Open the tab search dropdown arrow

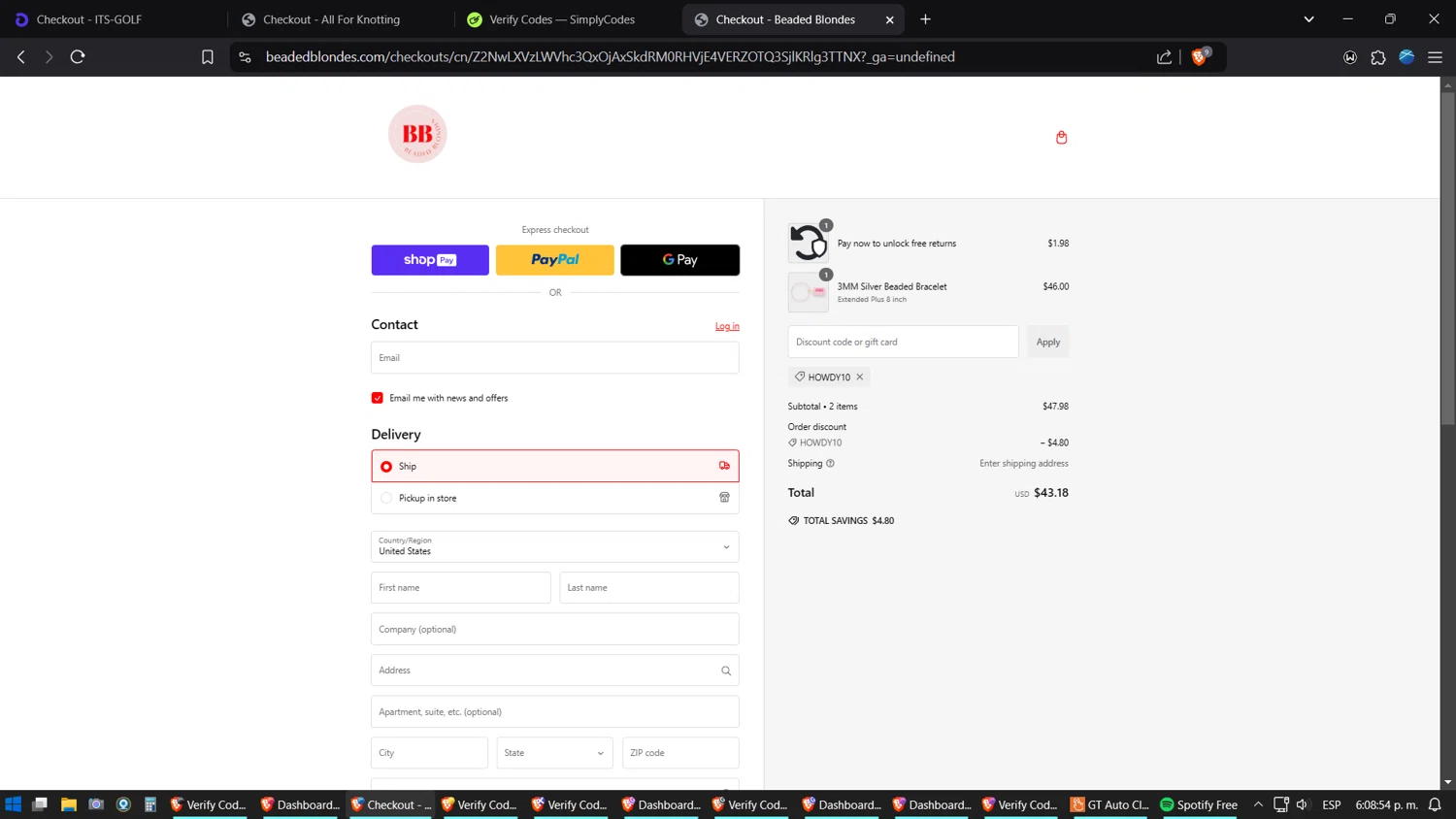1308,19
